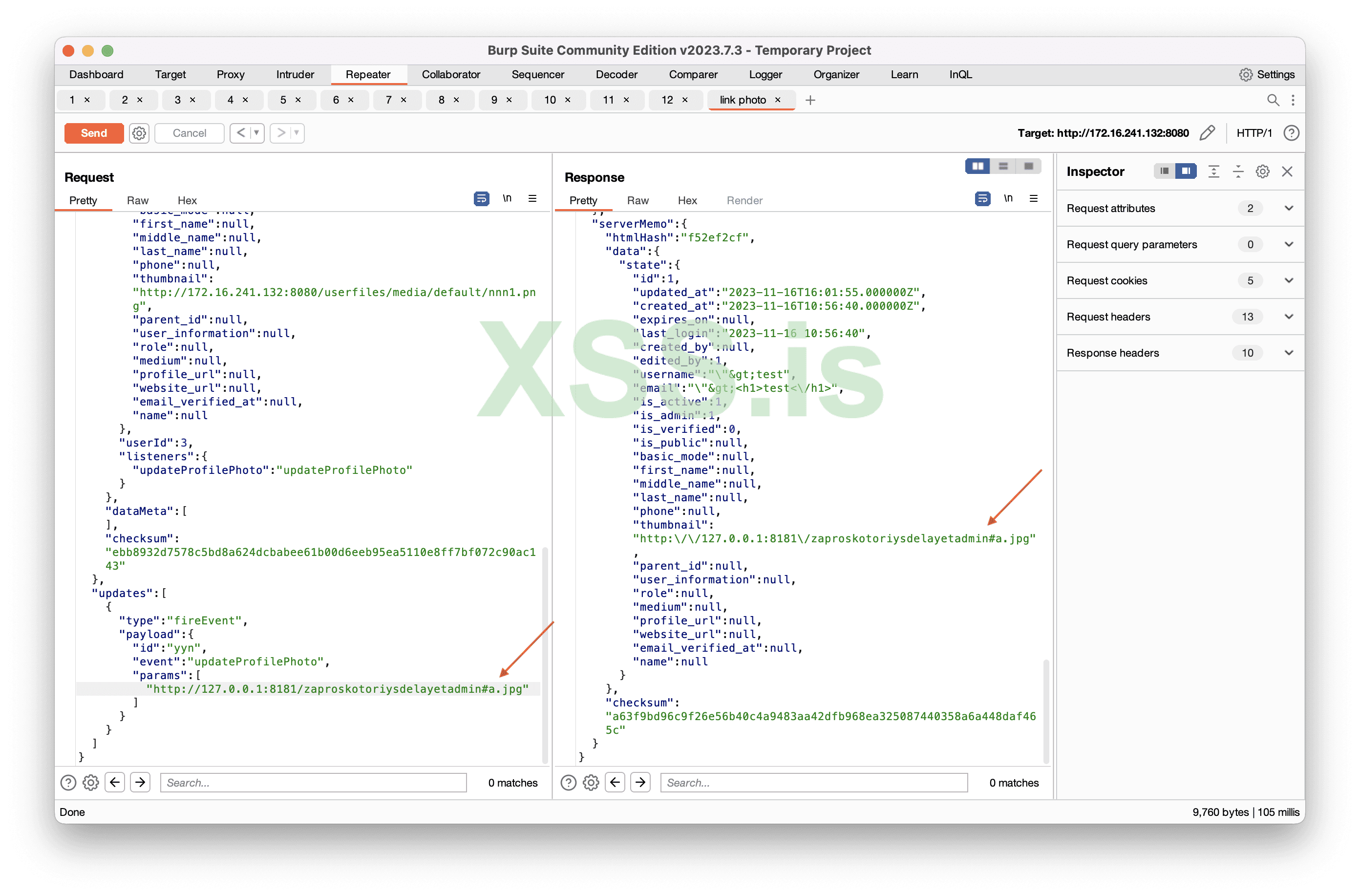The width and height of the screenshot is (1360, 896).
Task: Expand Request cookies section
Action: [x=1289, y=280]
